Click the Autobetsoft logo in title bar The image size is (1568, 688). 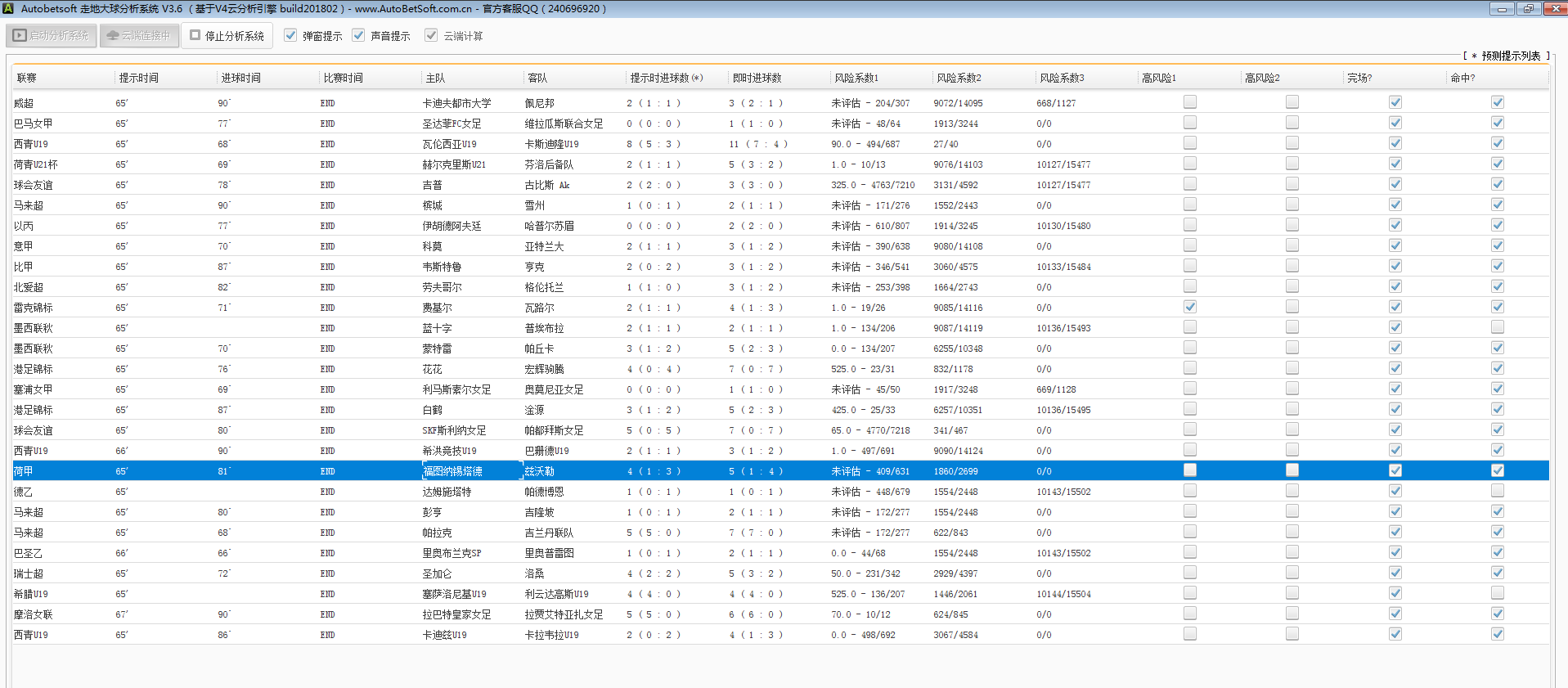click(8, 8)
